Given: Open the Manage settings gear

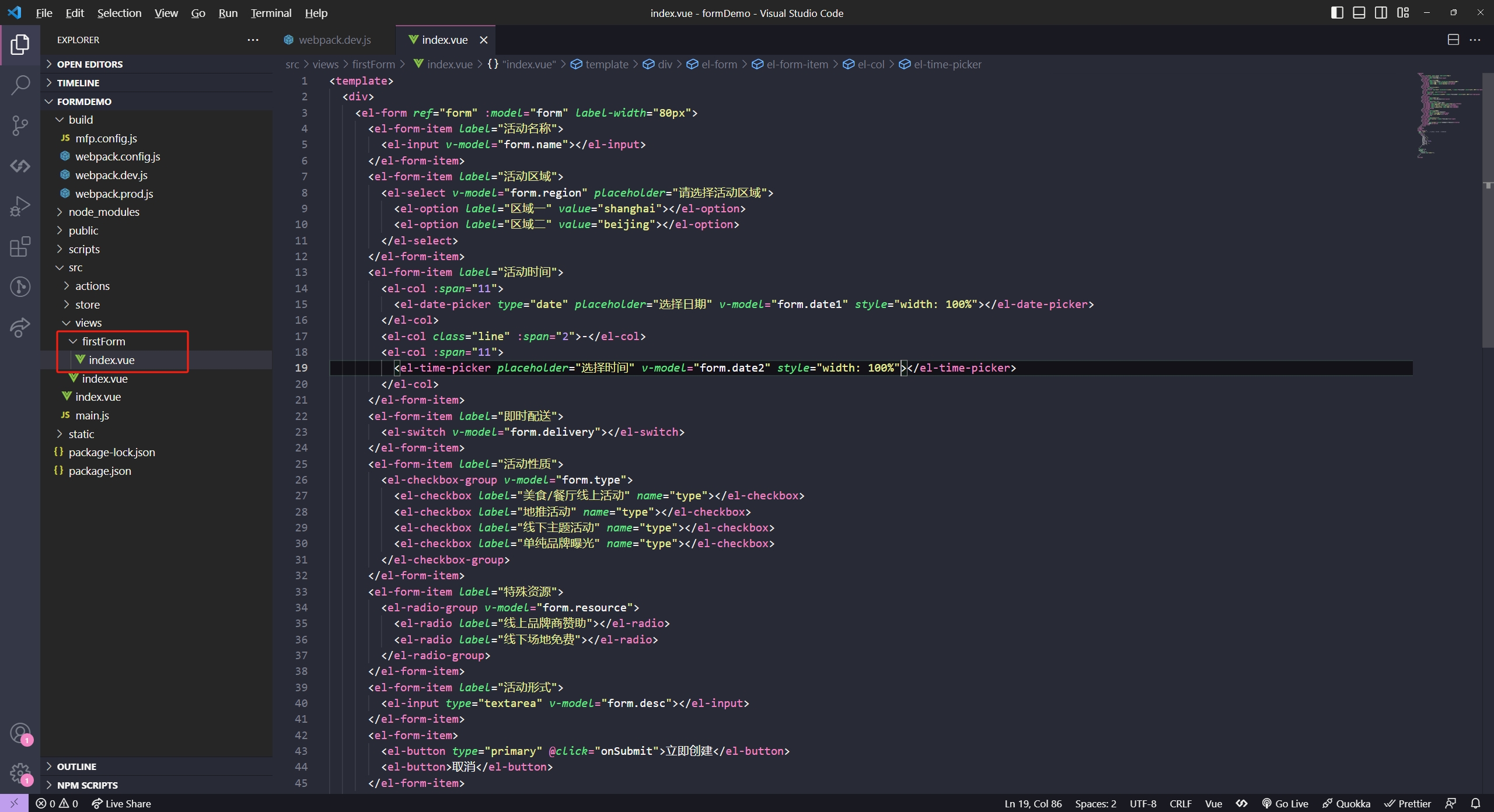Looking at the screenshot, I should pyautogui.click(x=20, y=773).
